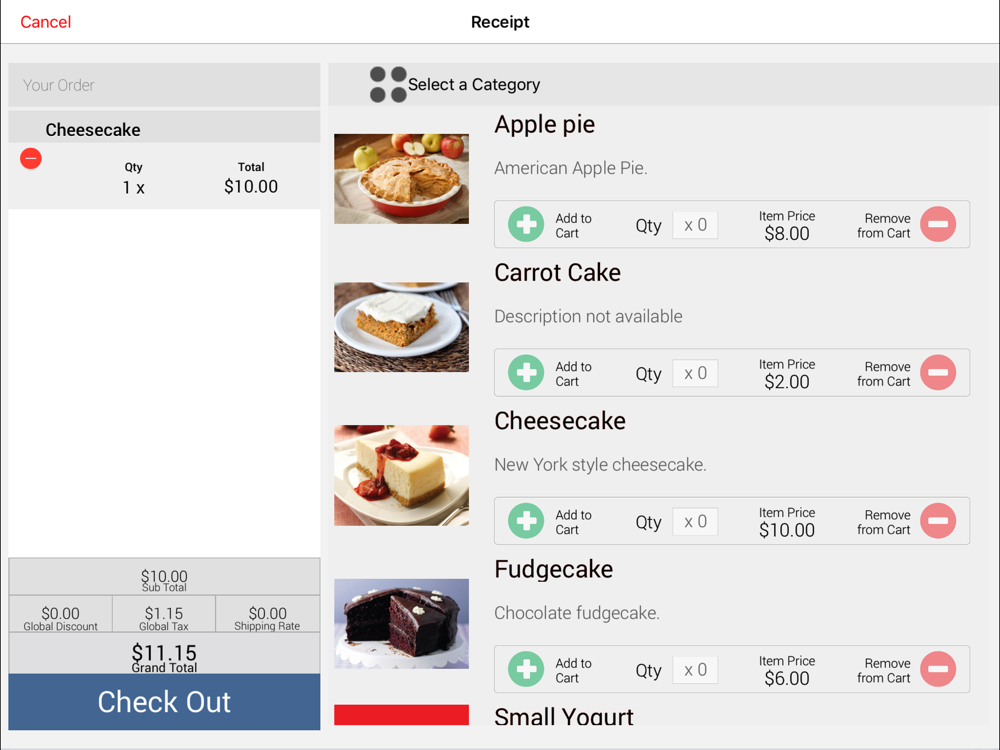This screenshot has height=750, width=1000.
Task: Select the Fudgecake quantity field
Action: coord(695,670)
